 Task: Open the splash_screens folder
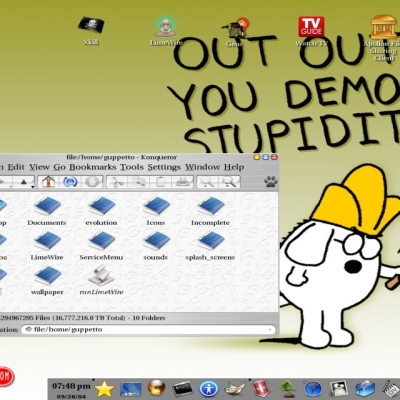coord(210,246)
